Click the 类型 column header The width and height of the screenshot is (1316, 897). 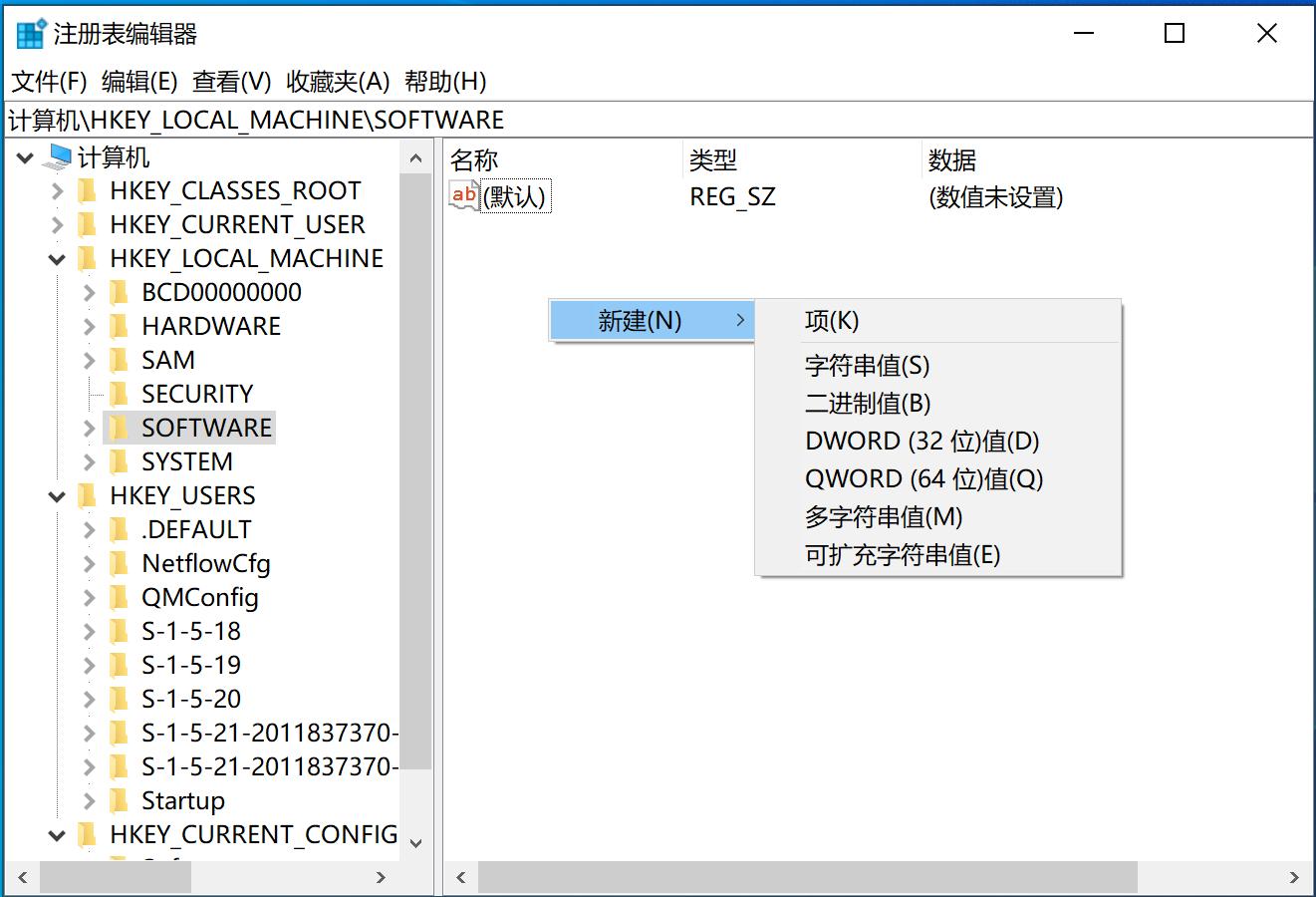(709, 159)
